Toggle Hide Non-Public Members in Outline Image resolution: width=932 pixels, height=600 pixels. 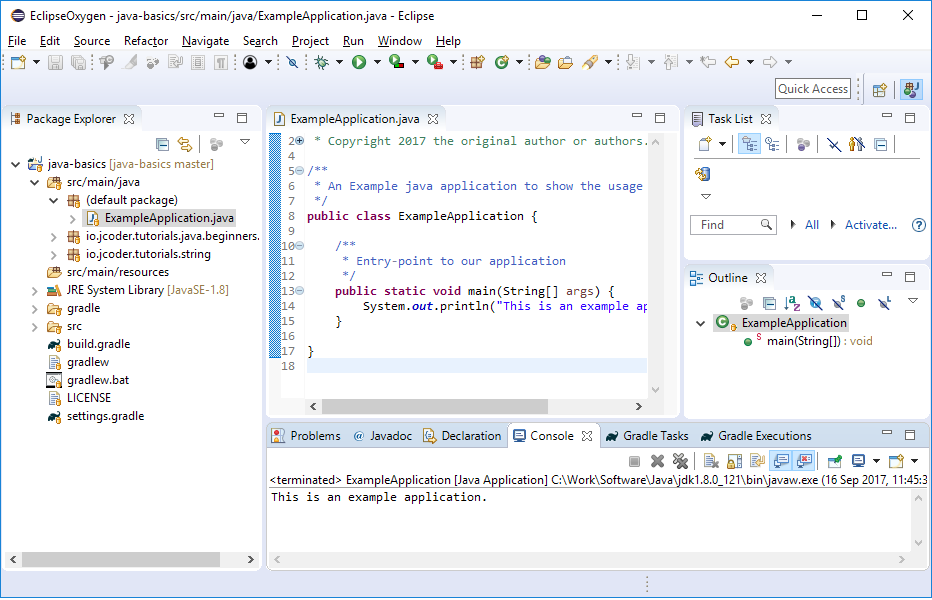[861, 303]
